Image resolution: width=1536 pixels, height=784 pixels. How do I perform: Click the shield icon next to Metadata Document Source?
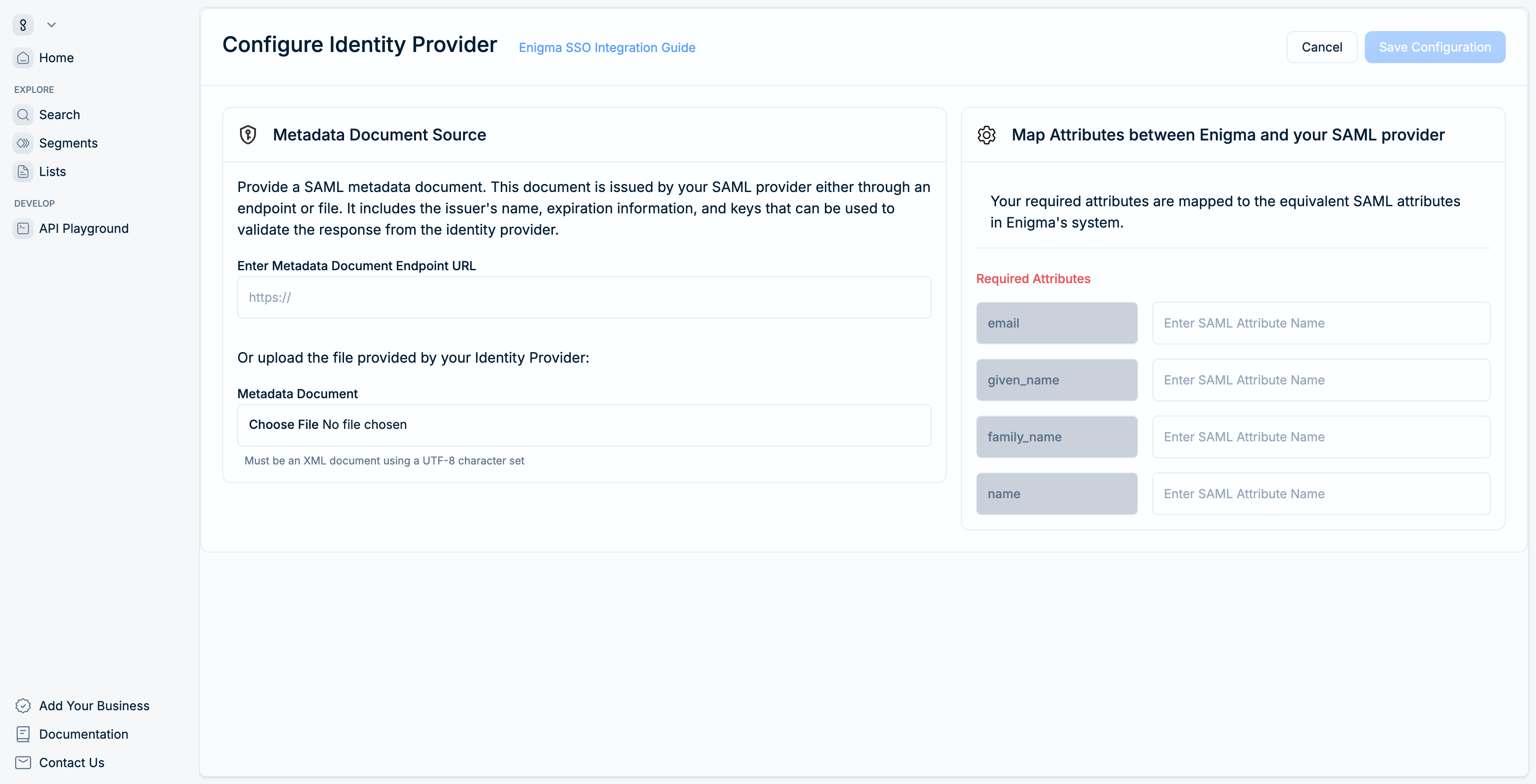[x=248, y=134]
